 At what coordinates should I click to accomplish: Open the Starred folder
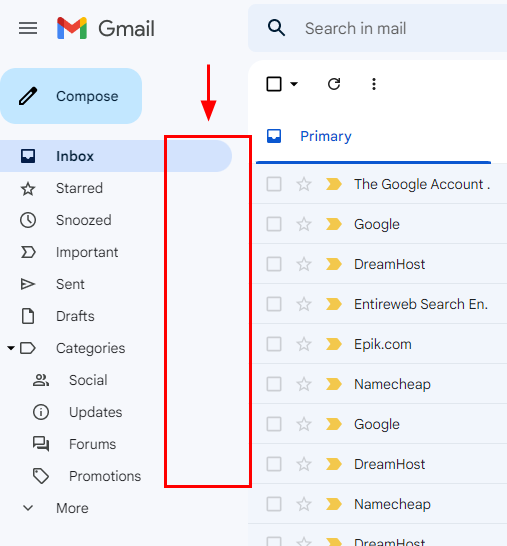[79, 188]
